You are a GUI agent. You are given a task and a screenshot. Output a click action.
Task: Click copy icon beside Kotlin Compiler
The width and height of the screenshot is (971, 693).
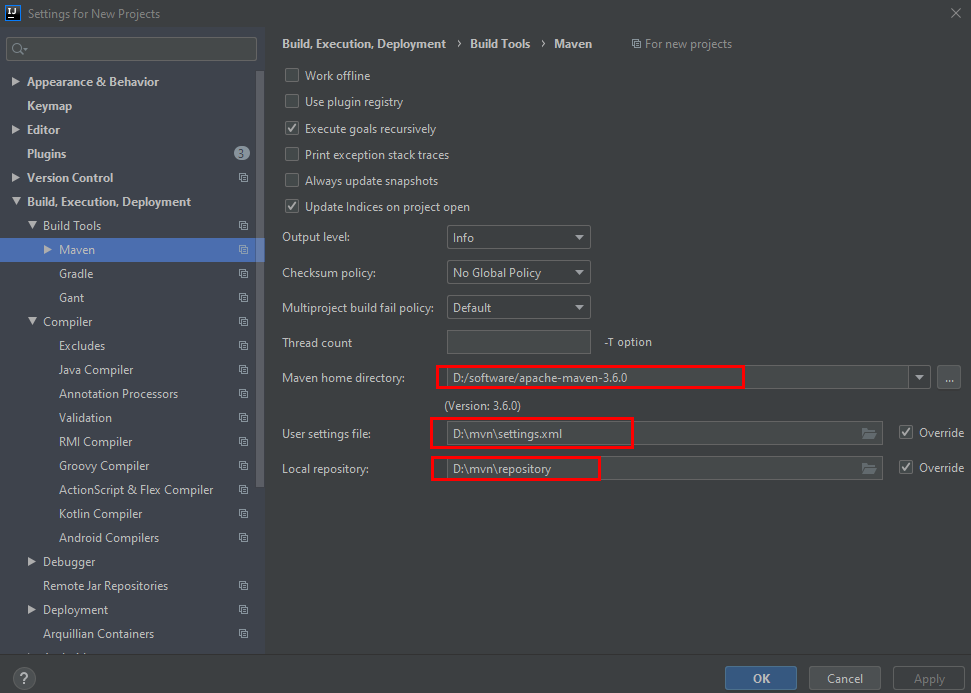243,514
